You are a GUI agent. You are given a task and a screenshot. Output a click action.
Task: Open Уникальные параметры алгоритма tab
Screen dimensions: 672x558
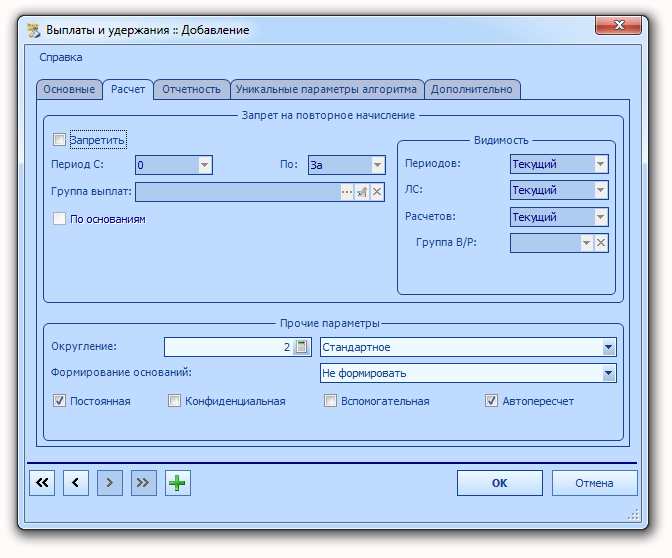coord(327,89)
